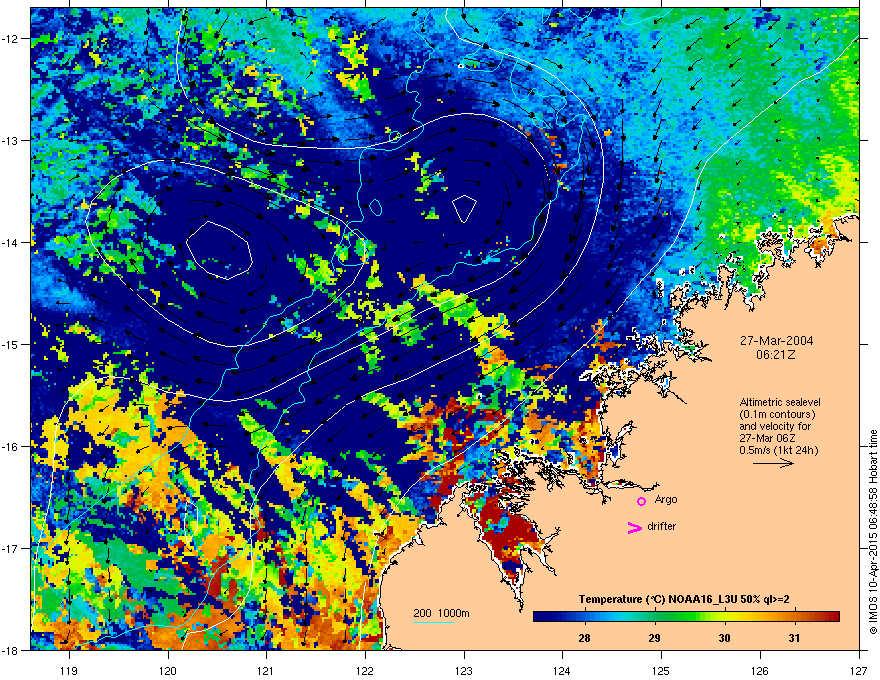This screenshot has width=880, height=680.
Task: Click the '200 1000m' depth label
Action: coord(442,613)
